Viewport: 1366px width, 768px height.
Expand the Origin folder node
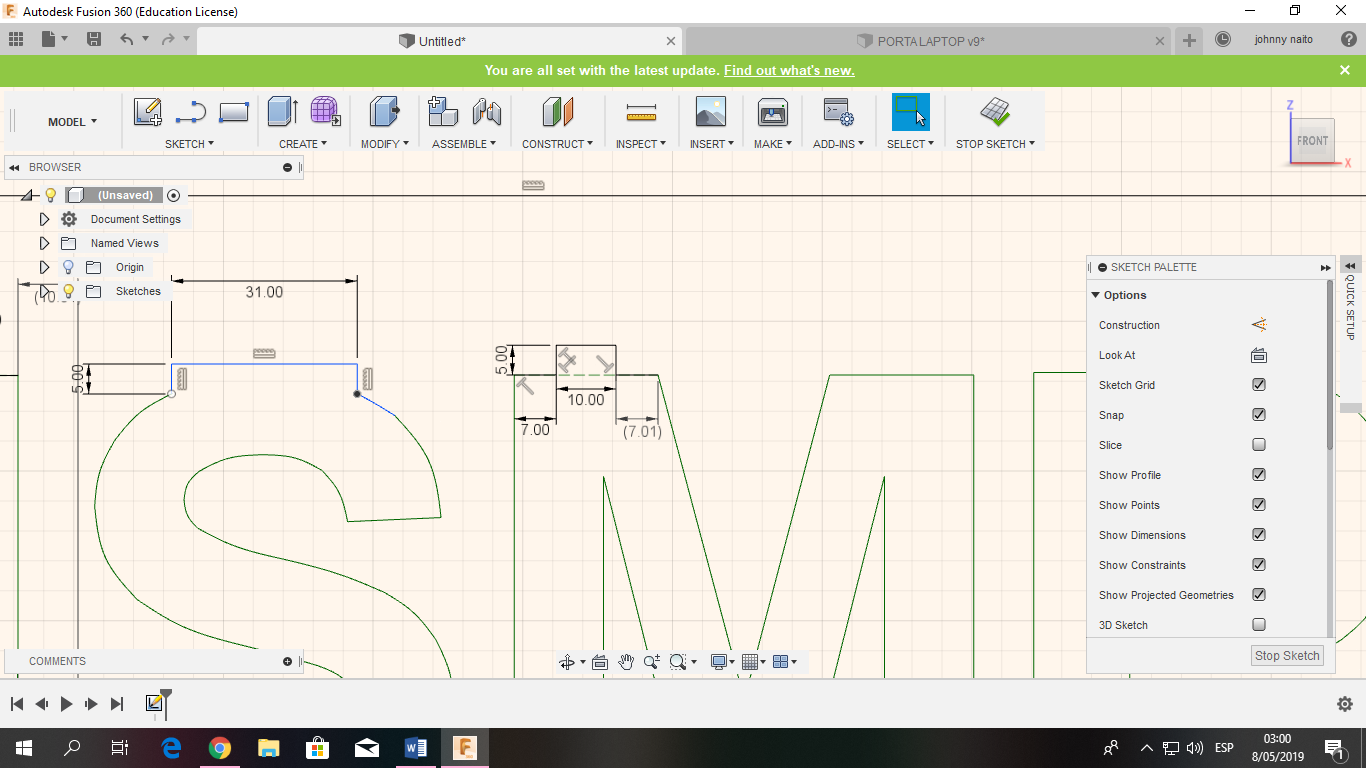pyautogui.click(x=44, y=267)
